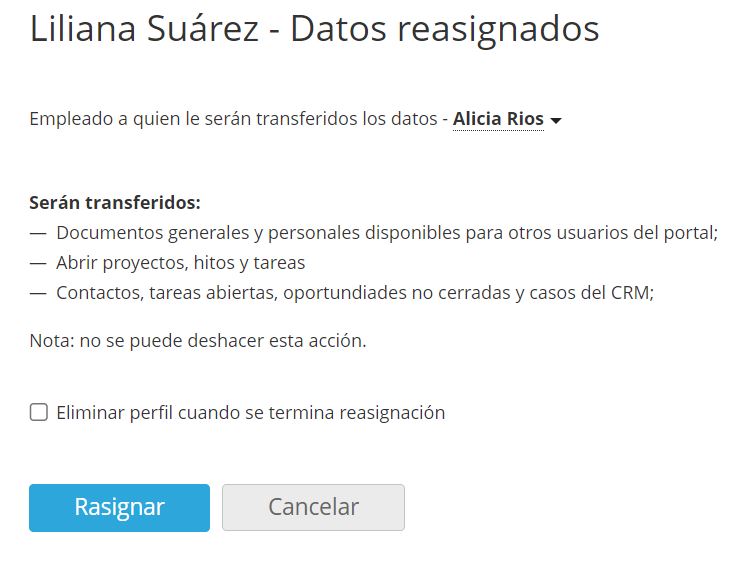Click the 'Serán transferidos:' bold heading
This screenshot has width=746, height=566.
click(115, 203)
